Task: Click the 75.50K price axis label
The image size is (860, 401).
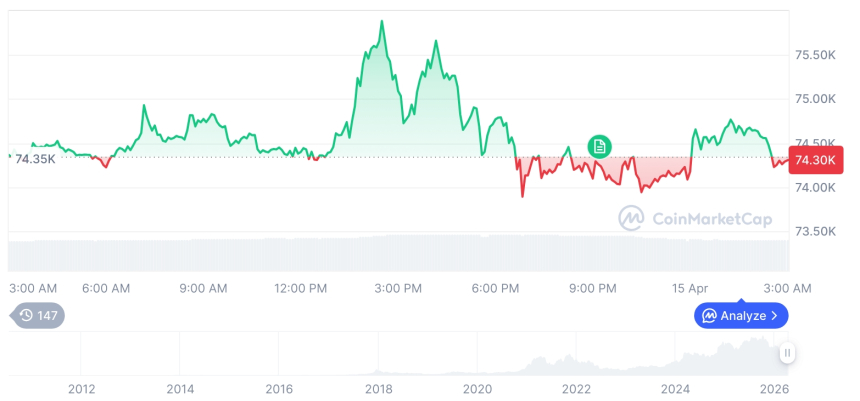Action: (x=814, y=55)
